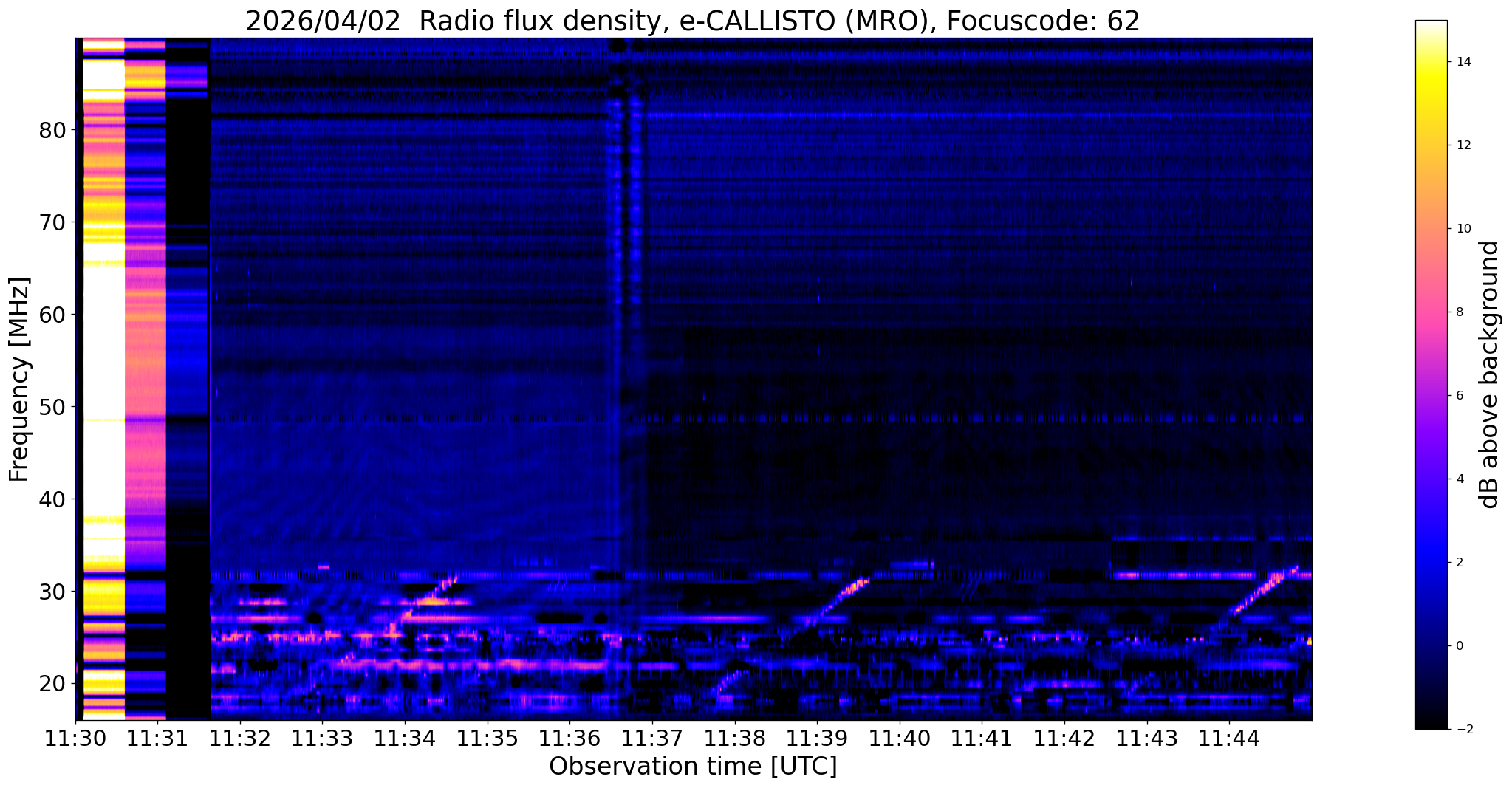The width and height of the screenshot is (1512, 788).
Task: Click the dB above background colorbar label
Action: 1490,374
